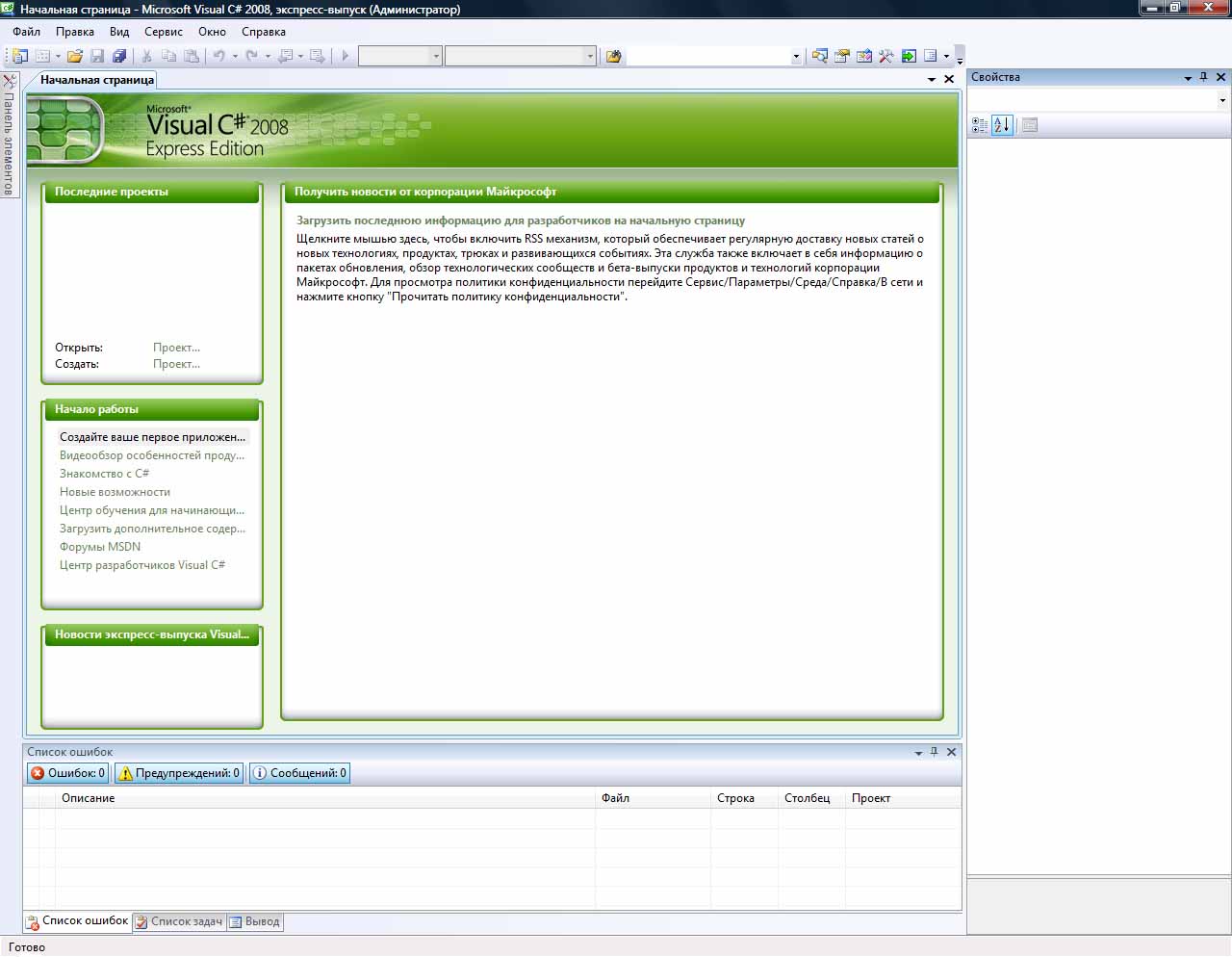This screenshot has height=957, width=1232.
Task: Open the Правка menu
Action: point(75,32)
